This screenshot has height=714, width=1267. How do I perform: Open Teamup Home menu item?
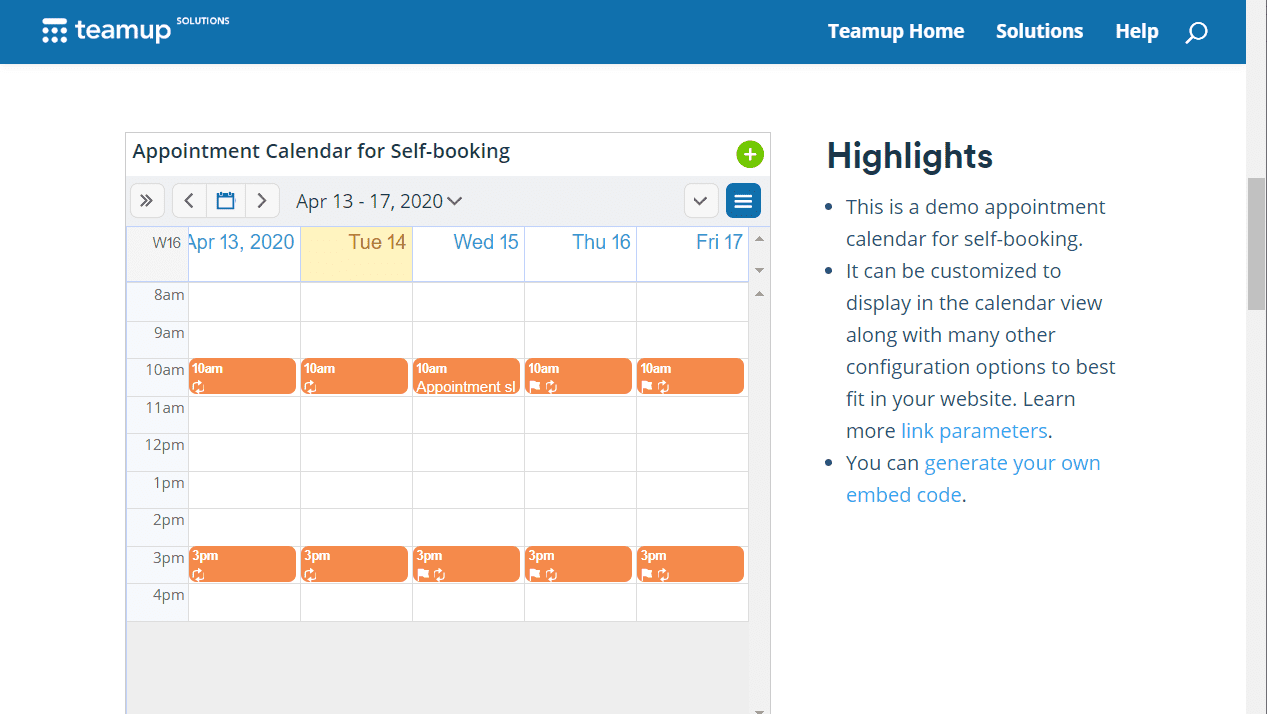pyautogui.click(x=896, y=31)
